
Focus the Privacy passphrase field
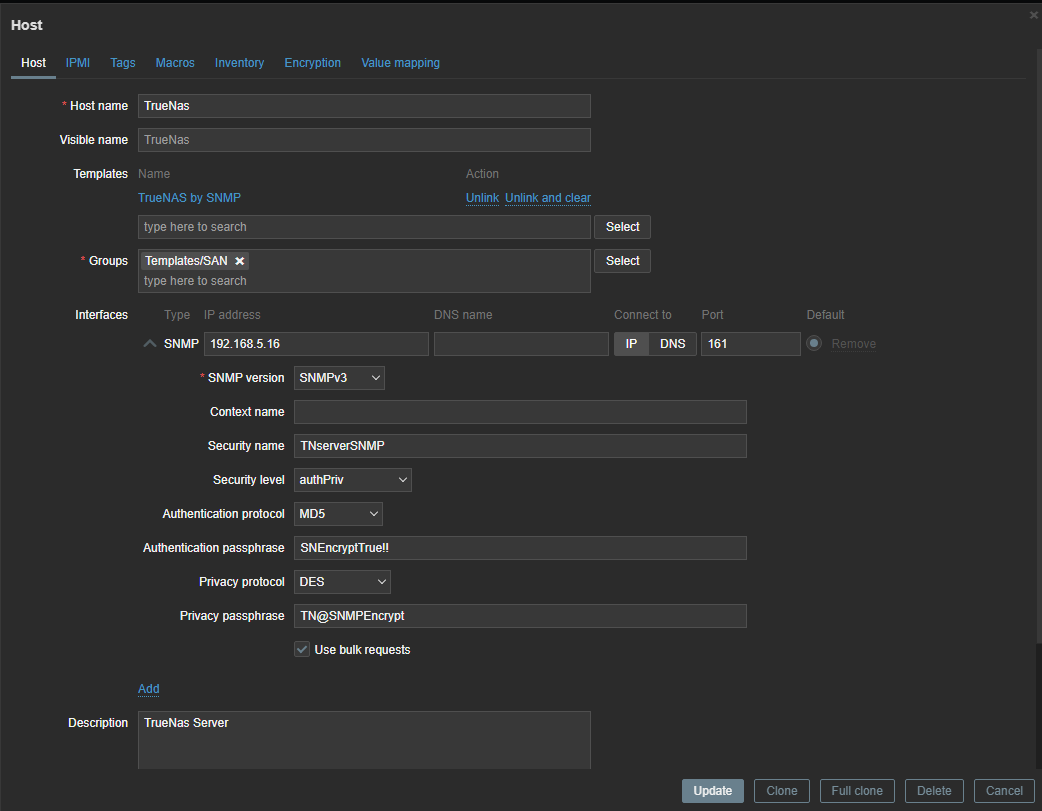(520, 616)
